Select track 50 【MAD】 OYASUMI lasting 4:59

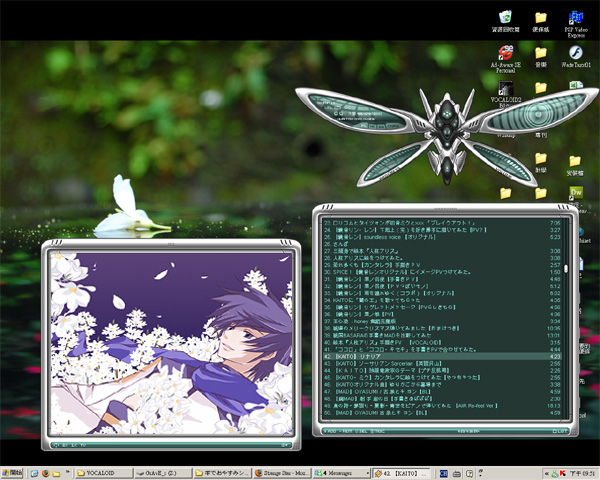(x=442, y=413)
